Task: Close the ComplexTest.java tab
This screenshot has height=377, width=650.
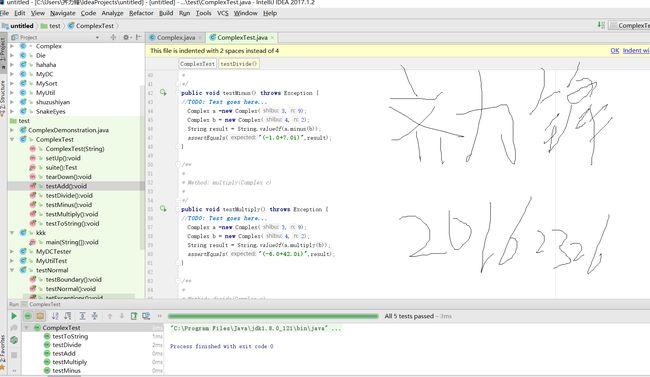Action: [272, 38]
